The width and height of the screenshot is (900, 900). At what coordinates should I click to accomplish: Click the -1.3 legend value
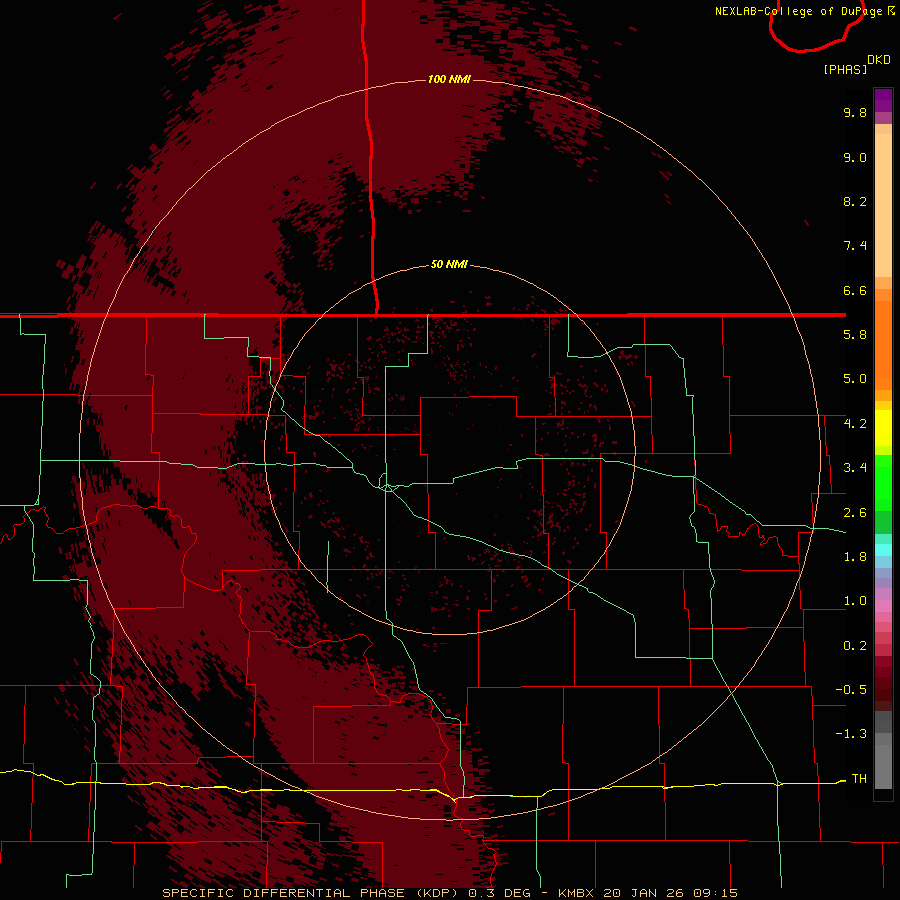(851, 734)
